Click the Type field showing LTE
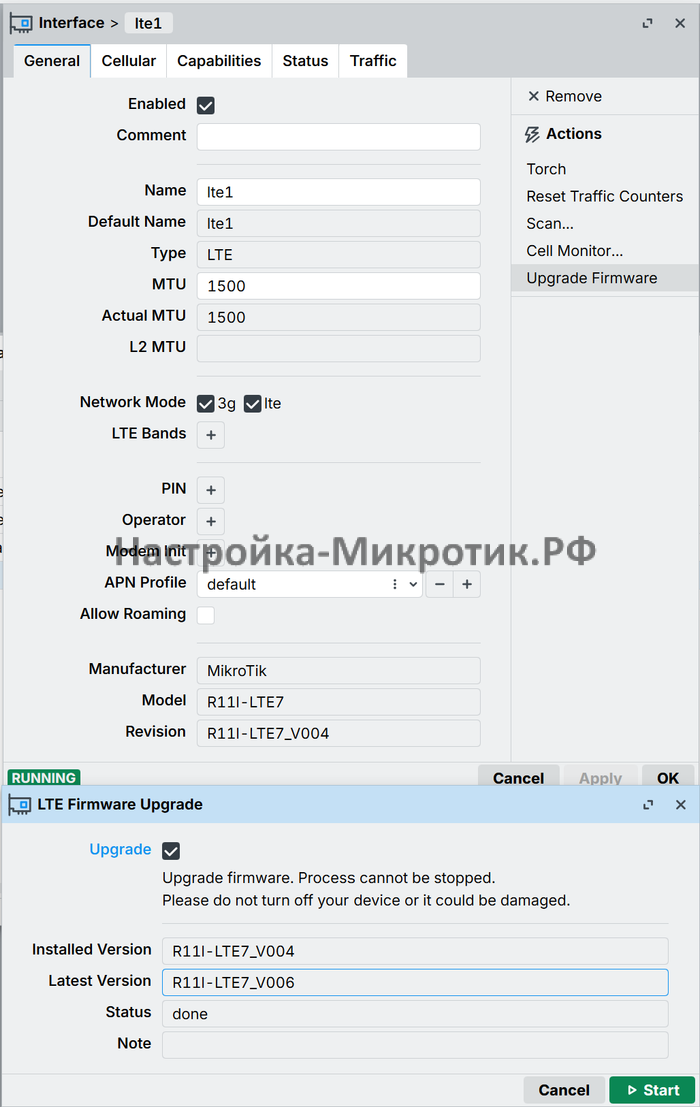The width and height of the screenshot is (700, 1107). [x=339, y=254]
